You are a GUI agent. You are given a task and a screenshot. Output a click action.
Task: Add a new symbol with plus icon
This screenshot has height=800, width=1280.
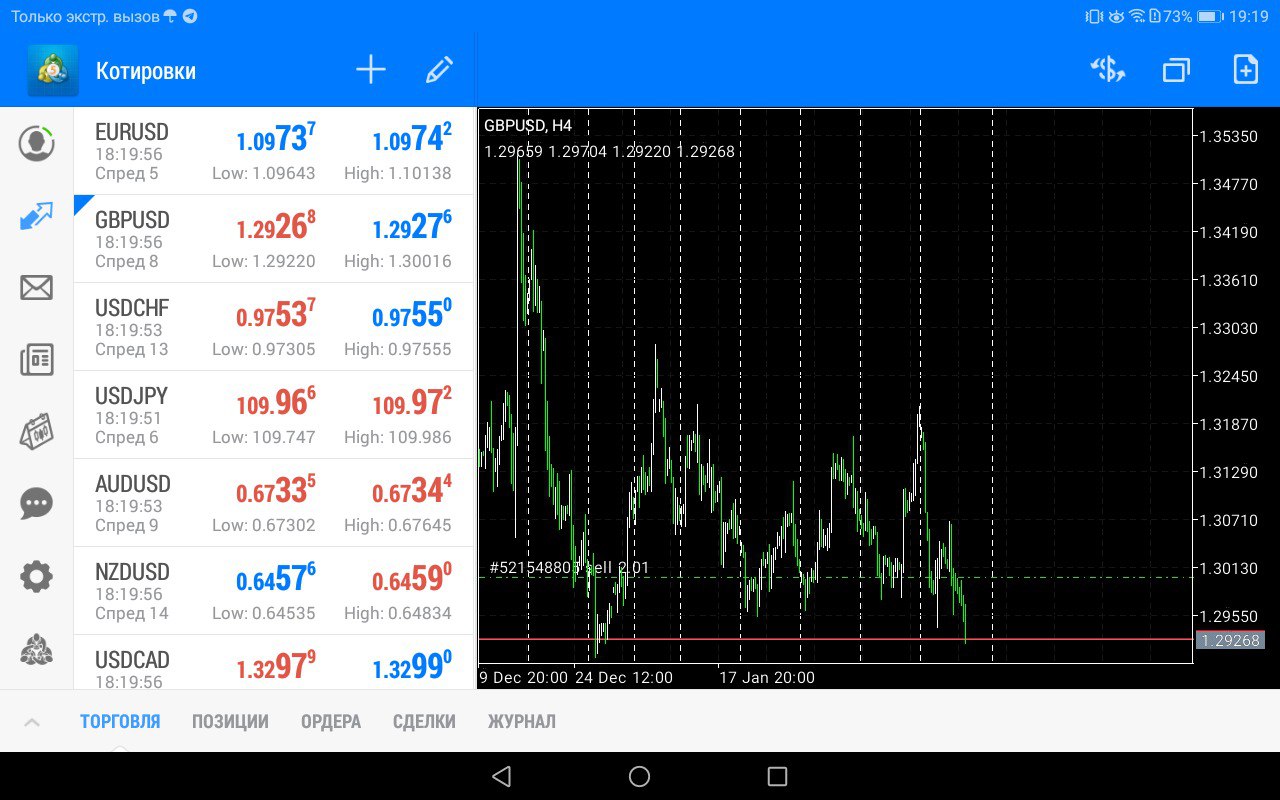coord(371,70)
